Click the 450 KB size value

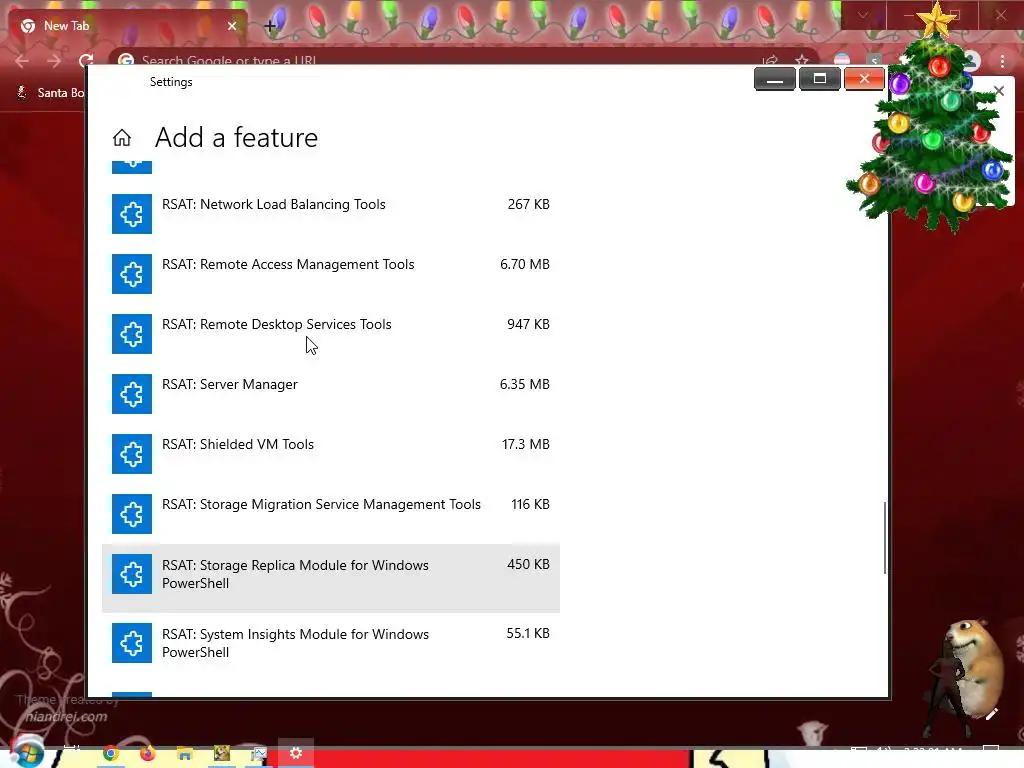click(x=528, y=564)
